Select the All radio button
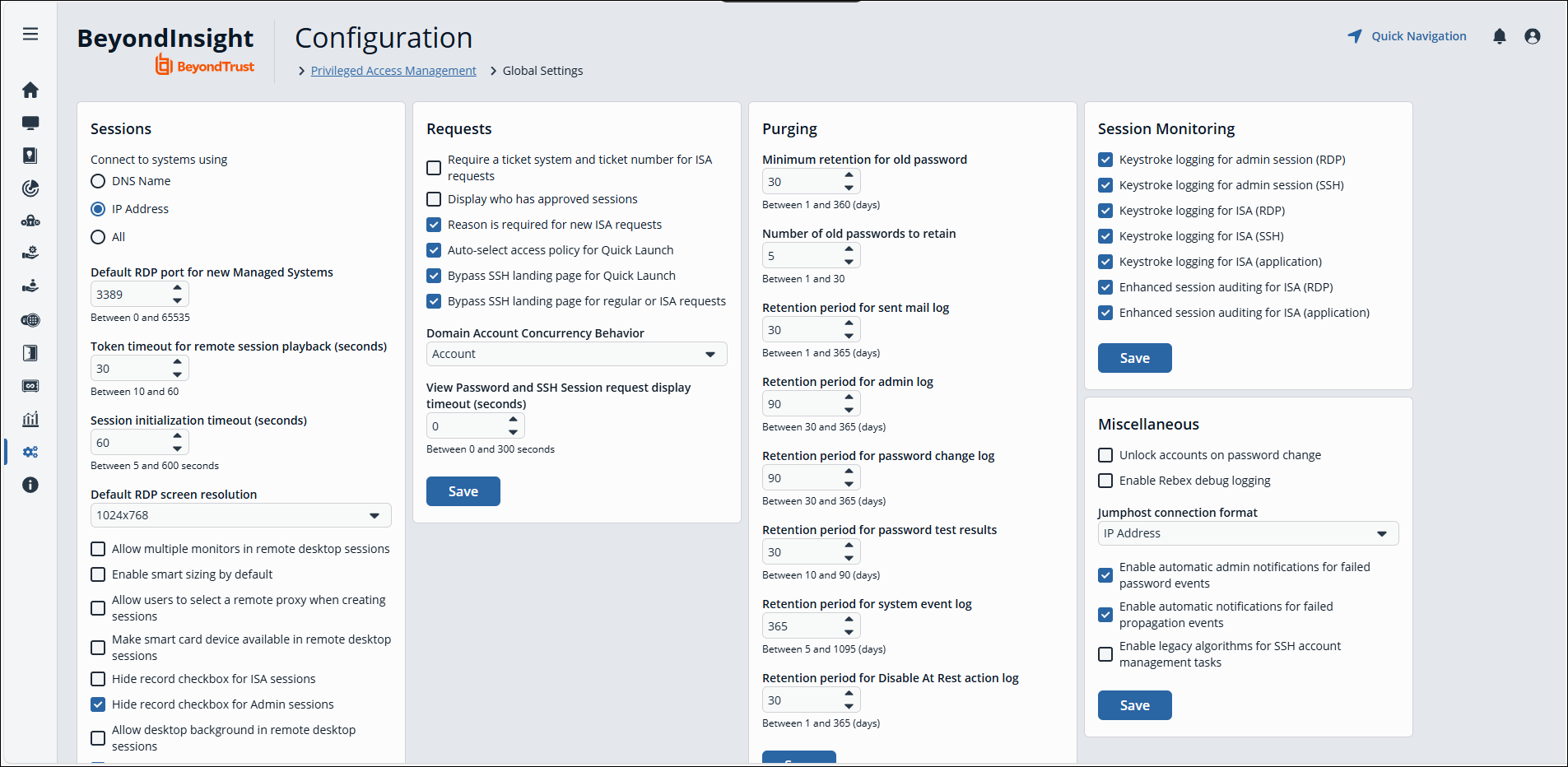Image resolution: width=1568 pixels, height=767 pixels. 98,237
